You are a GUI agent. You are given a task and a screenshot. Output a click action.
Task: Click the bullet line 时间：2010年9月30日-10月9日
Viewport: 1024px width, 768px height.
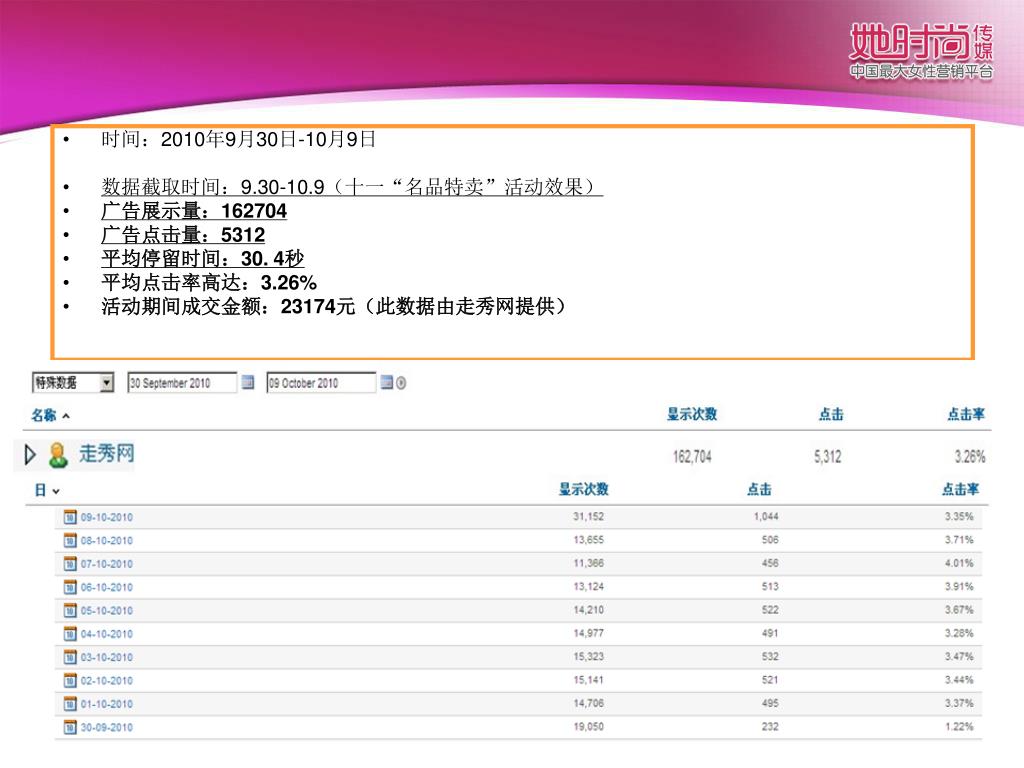coord(238,139)
